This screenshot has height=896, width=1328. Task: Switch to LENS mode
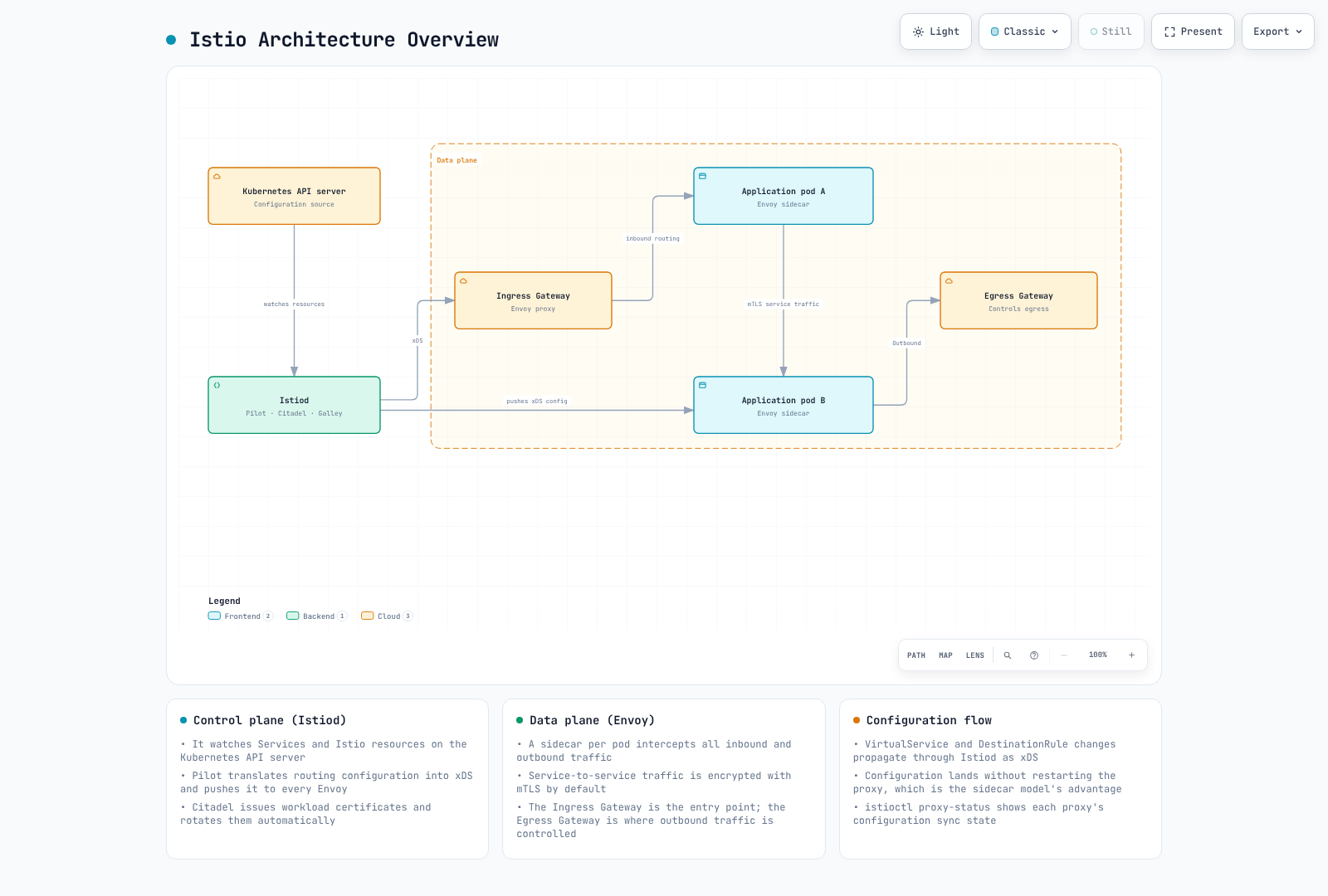pos(975,655)
